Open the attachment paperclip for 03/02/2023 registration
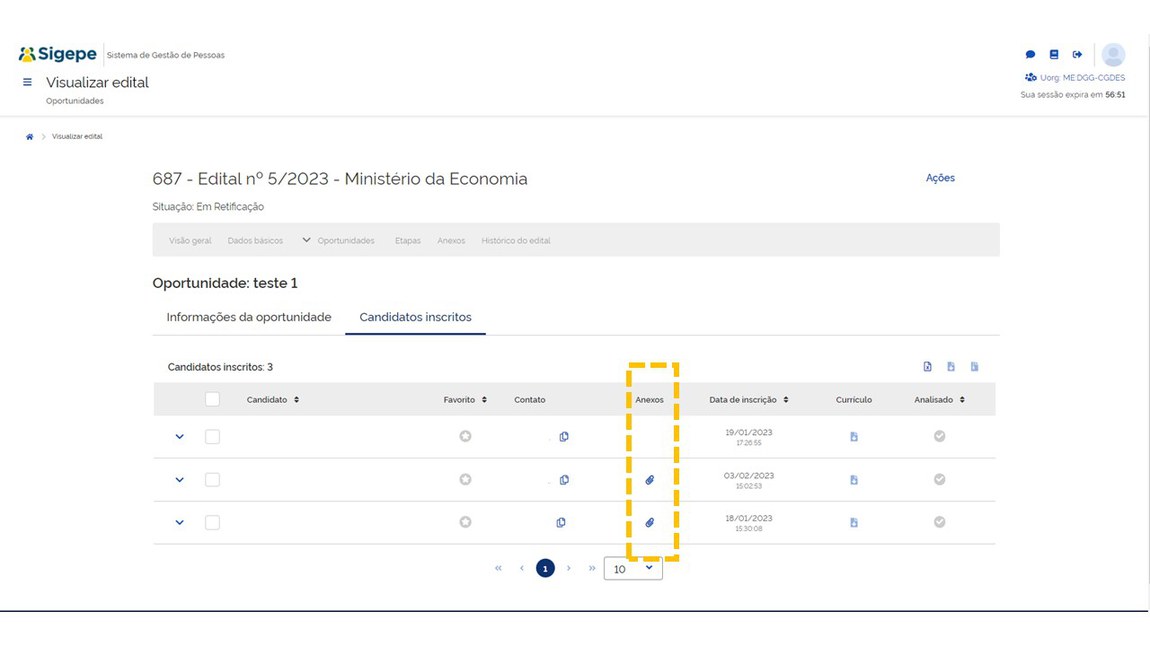1150x646 pixels. 649,480
